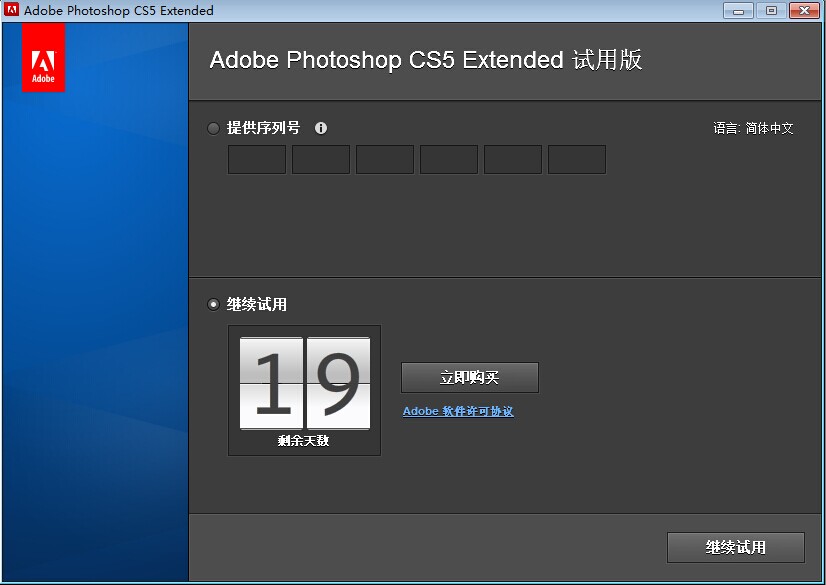Screen dimensions: 826x585
Task: Click the serial number info icon
Action: [321, 128]
